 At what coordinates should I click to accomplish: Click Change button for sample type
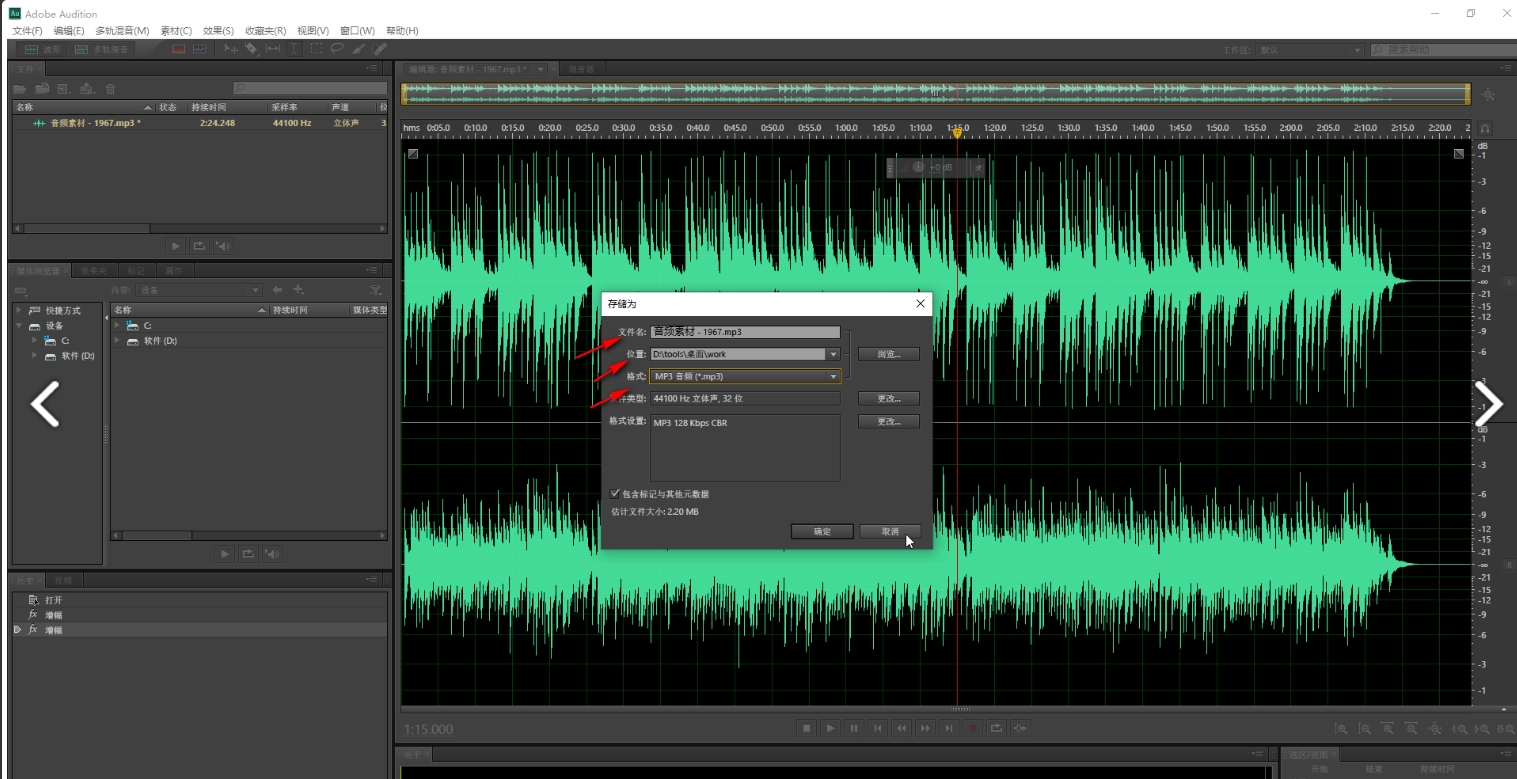889,398
